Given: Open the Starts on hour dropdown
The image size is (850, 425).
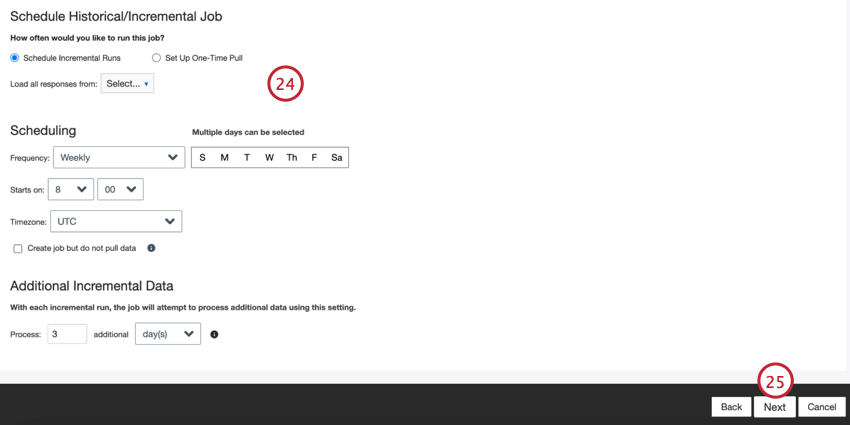Looking at the screenshot, I should point(71,189).
